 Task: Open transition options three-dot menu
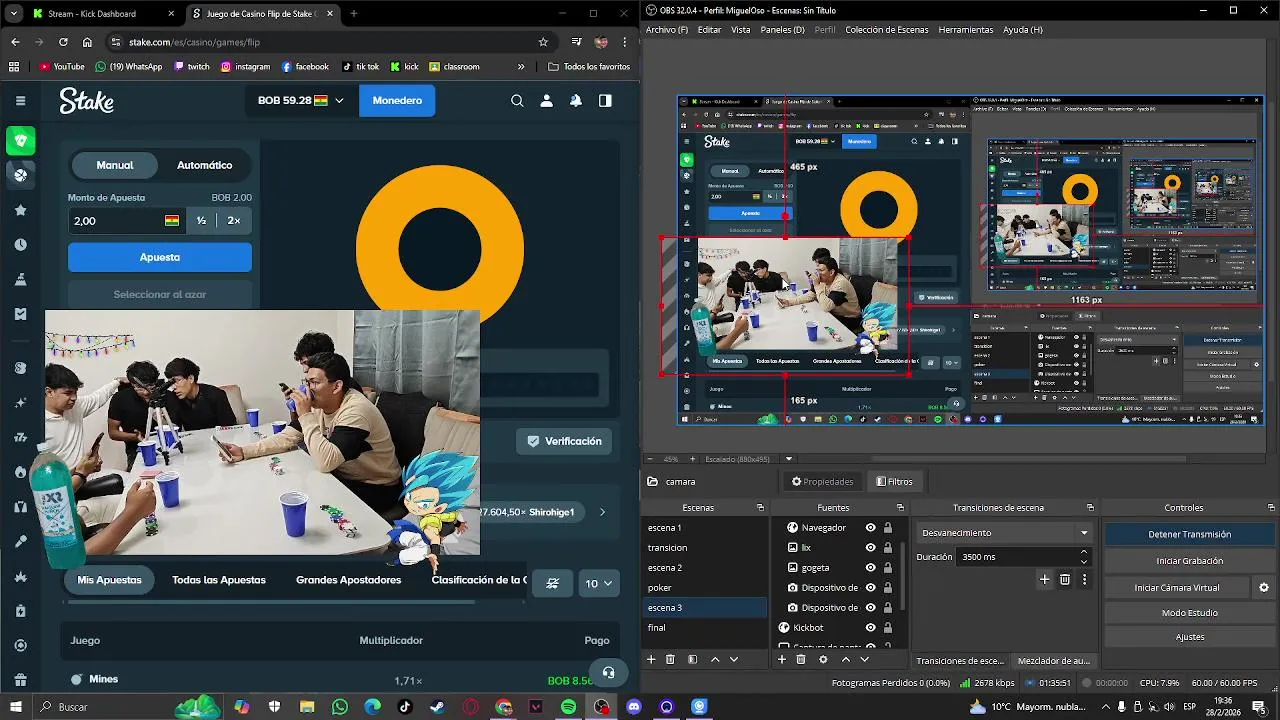click(1084, 579)
